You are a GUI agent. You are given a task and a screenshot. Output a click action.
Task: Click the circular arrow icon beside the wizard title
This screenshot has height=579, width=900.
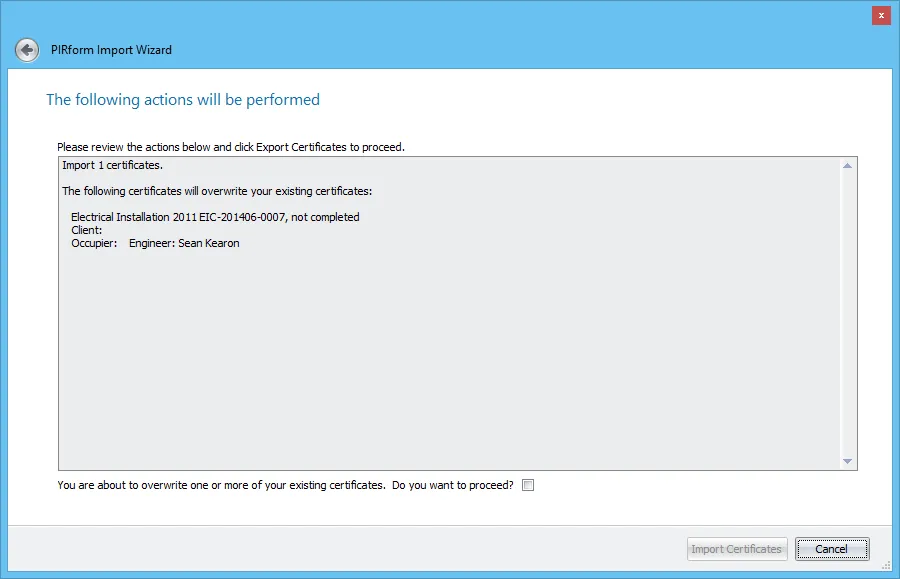click(26, 49)
